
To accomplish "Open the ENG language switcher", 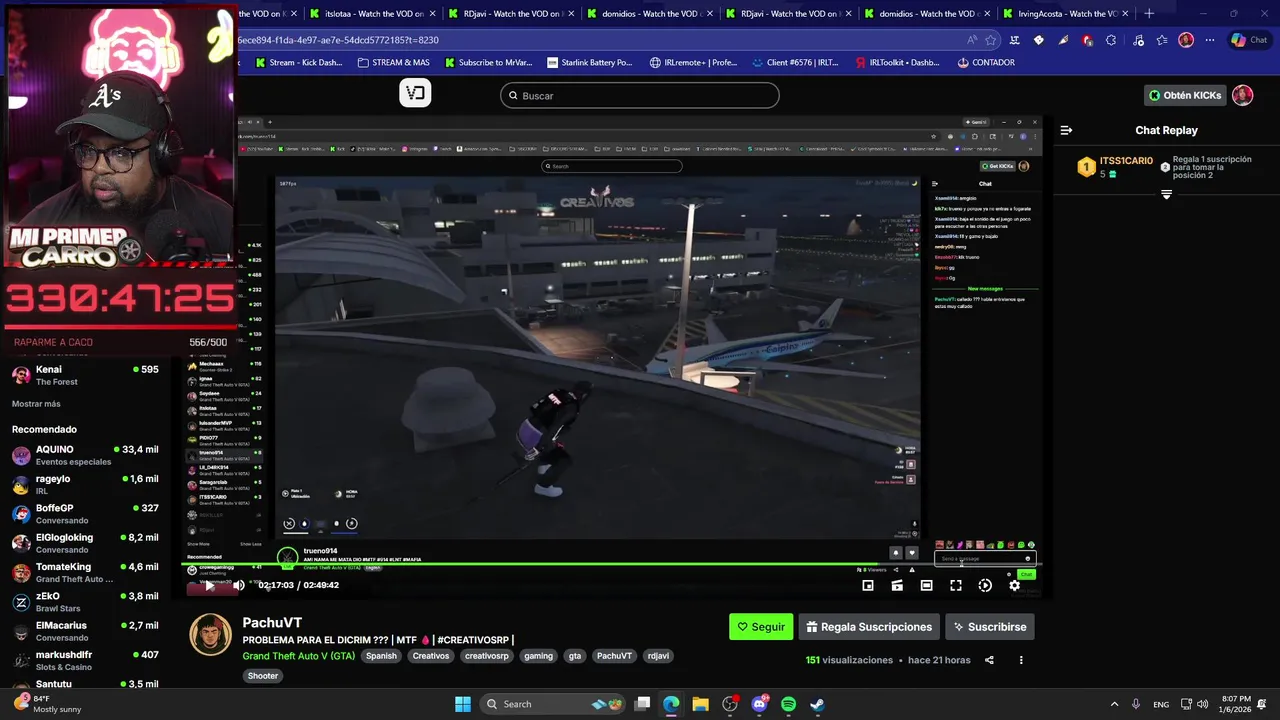I will coord(1161,704).
